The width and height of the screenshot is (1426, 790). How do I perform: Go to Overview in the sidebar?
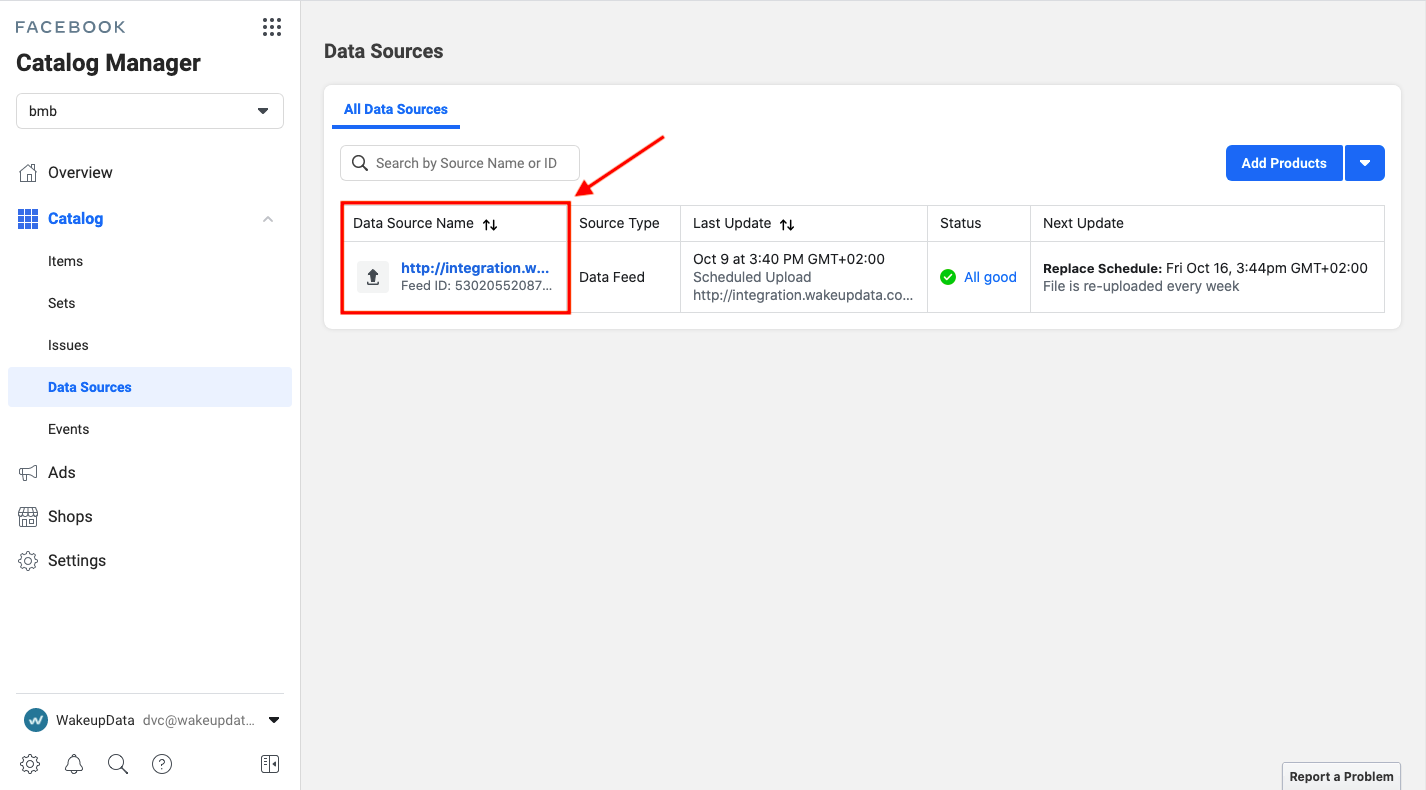click(80, 172)
